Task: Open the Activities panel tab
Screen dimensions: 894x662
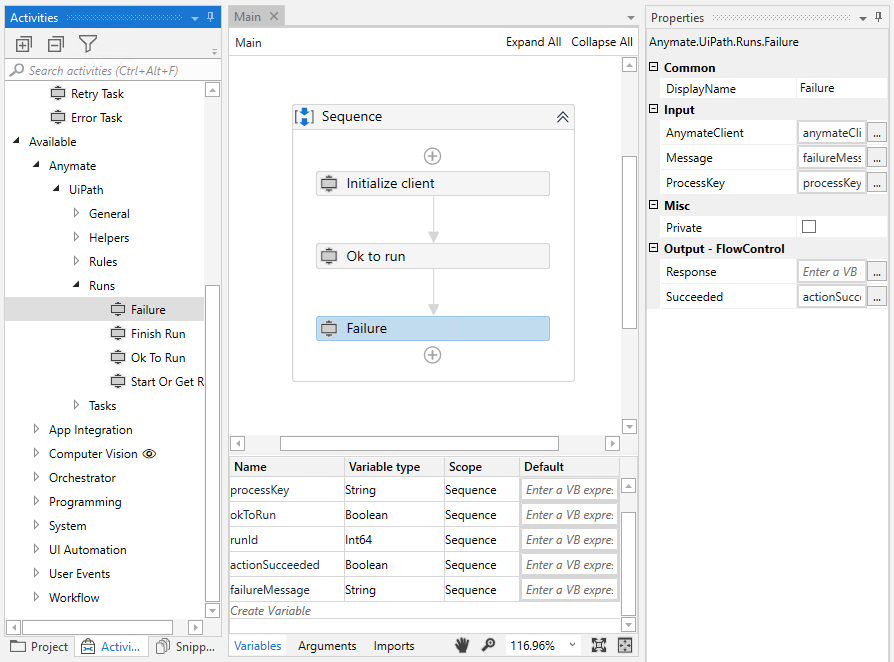Action: point(111,647)
